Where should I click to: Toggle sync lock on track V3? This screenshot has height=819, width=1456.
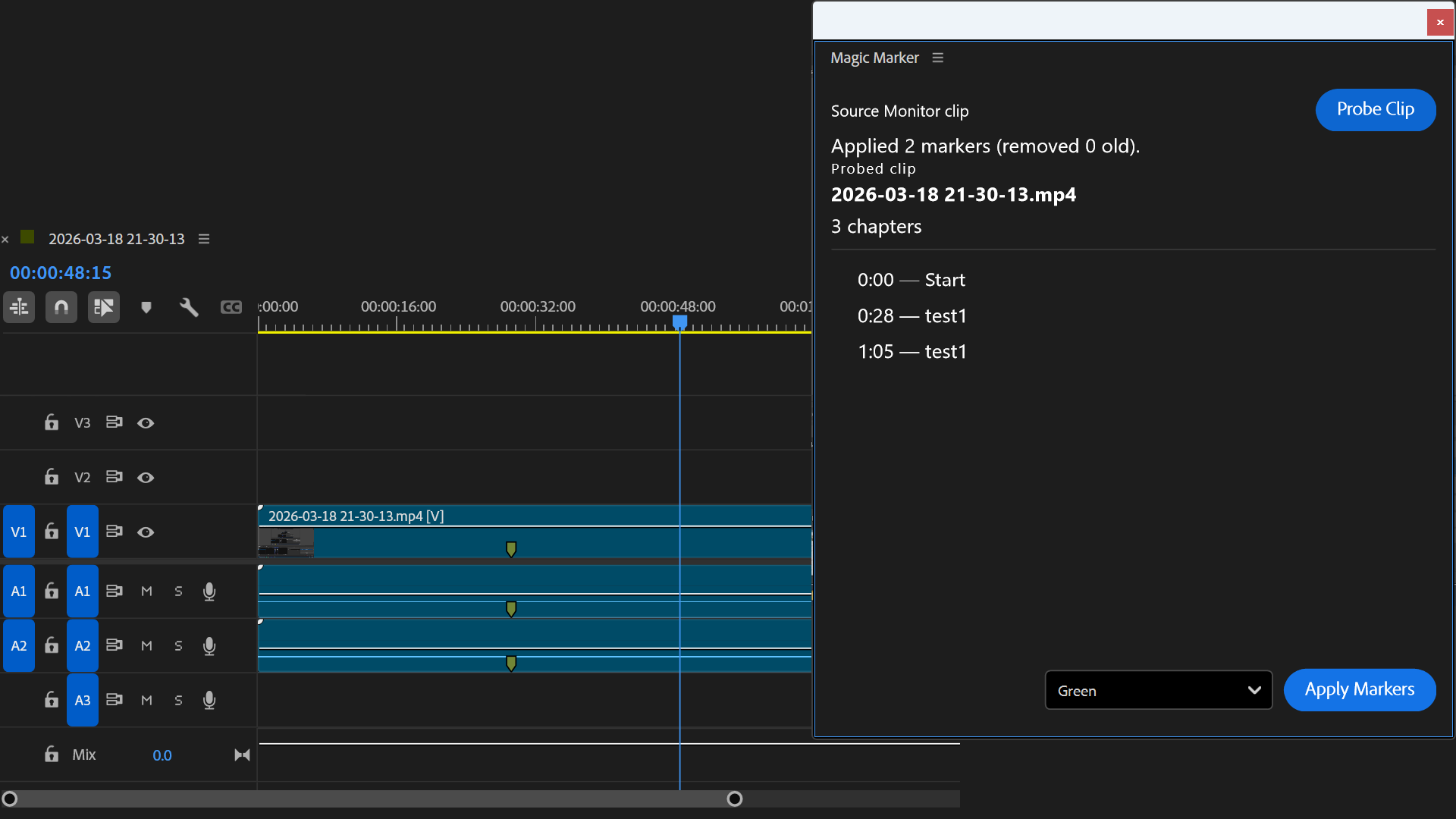coord(115,422)
